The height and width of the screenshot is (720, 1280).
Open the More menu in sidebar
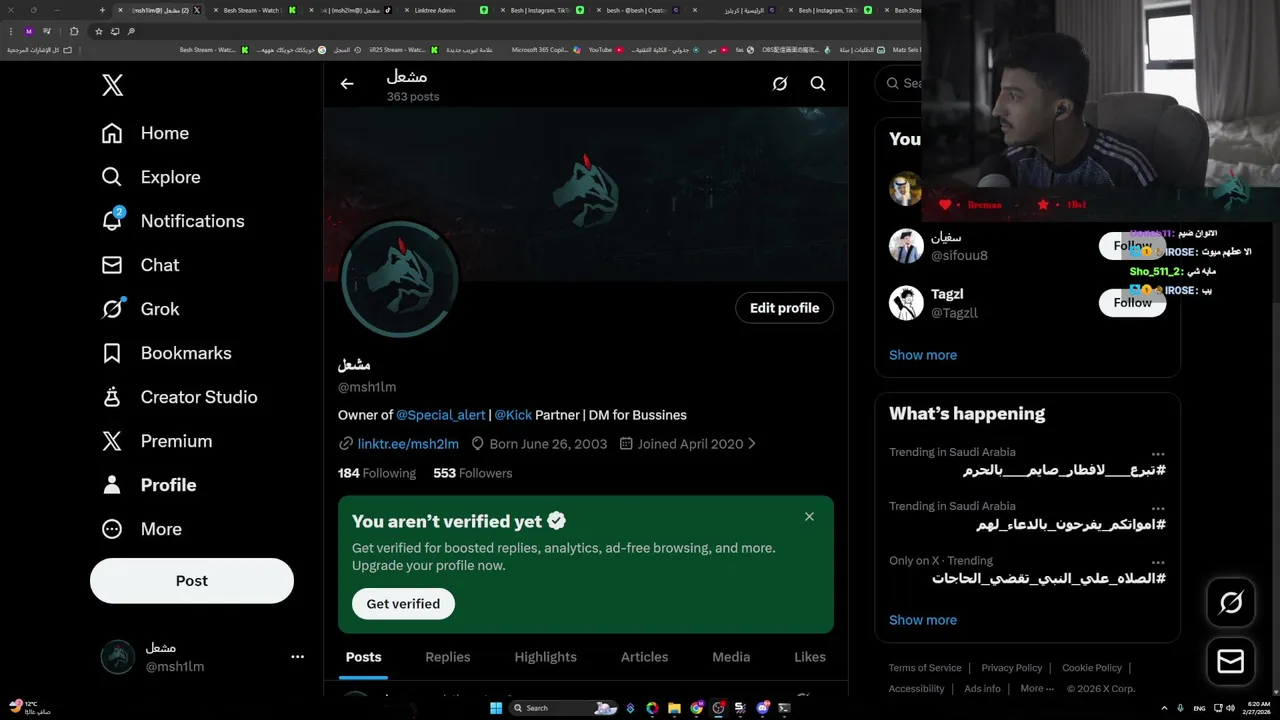[141, 529]
